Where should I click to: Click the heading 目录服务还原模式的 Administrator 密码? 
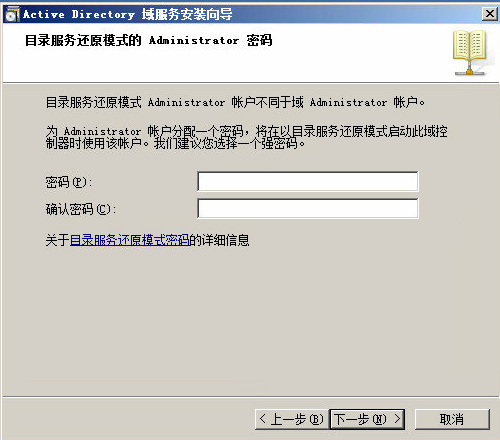coord(149,40)
